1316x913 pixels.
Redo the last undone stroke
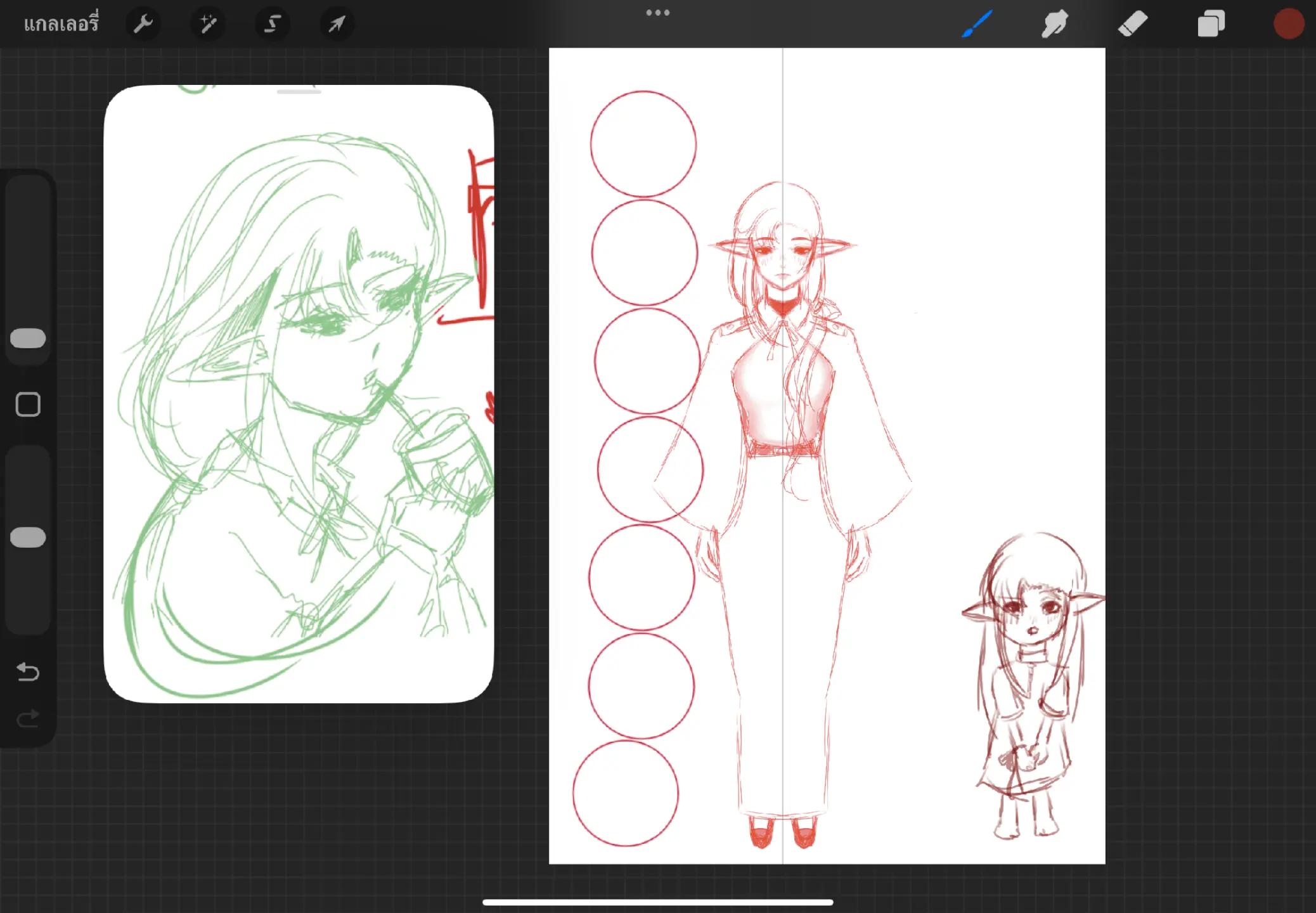[28, 718]
